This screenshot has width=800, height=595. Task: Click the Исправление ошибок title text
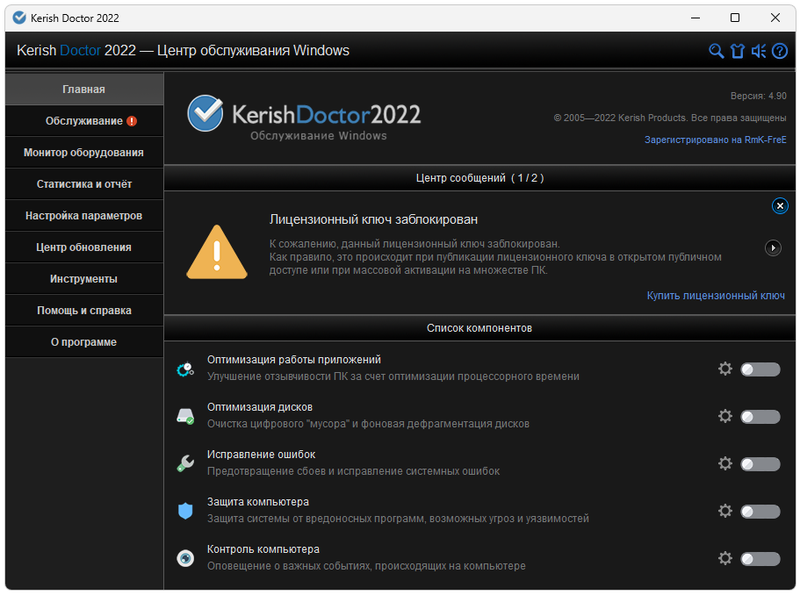click(261, 455)
